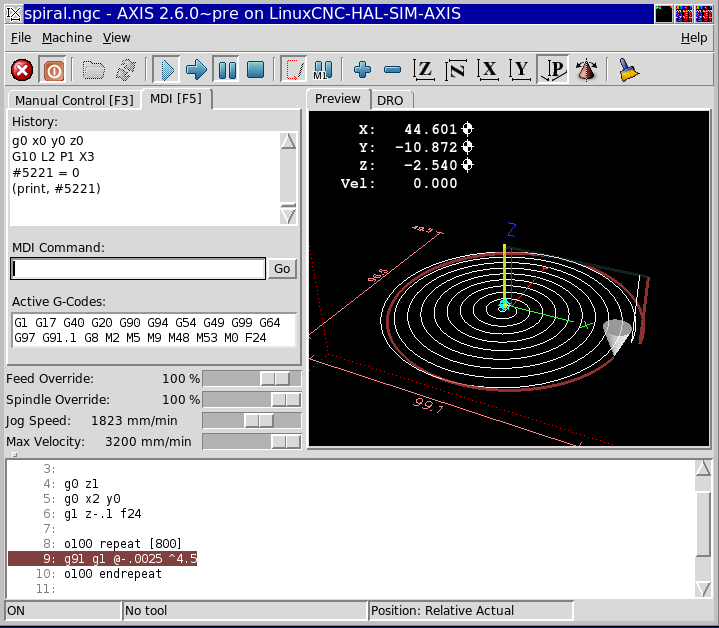Clear live plot with the broom icon

click(628, 71)
